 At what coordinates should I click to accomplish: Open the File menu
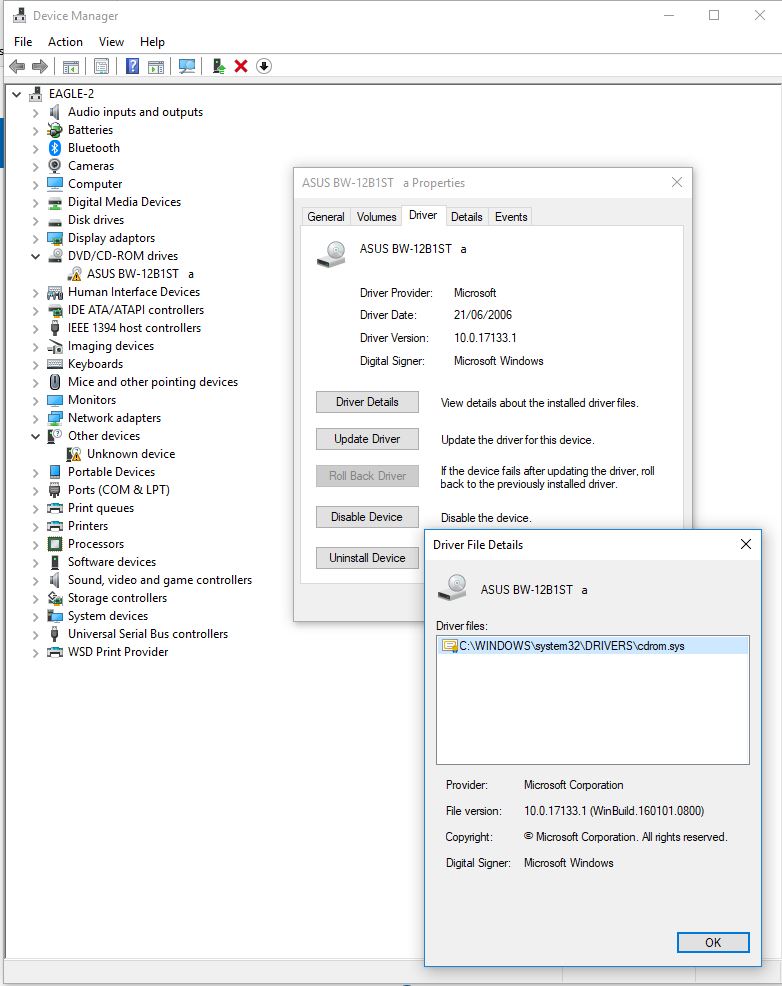tap(23, 42)
